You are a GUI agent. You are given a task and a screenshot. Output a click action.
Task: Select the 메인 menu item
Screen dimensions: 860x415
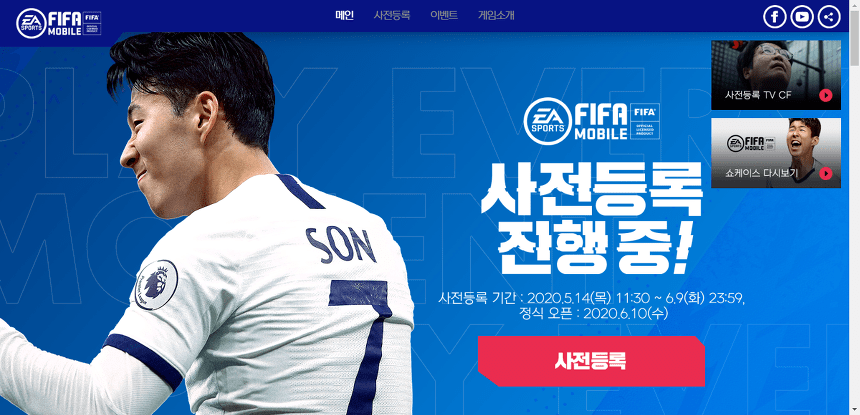pyautogui.click(x=344, y=15)
